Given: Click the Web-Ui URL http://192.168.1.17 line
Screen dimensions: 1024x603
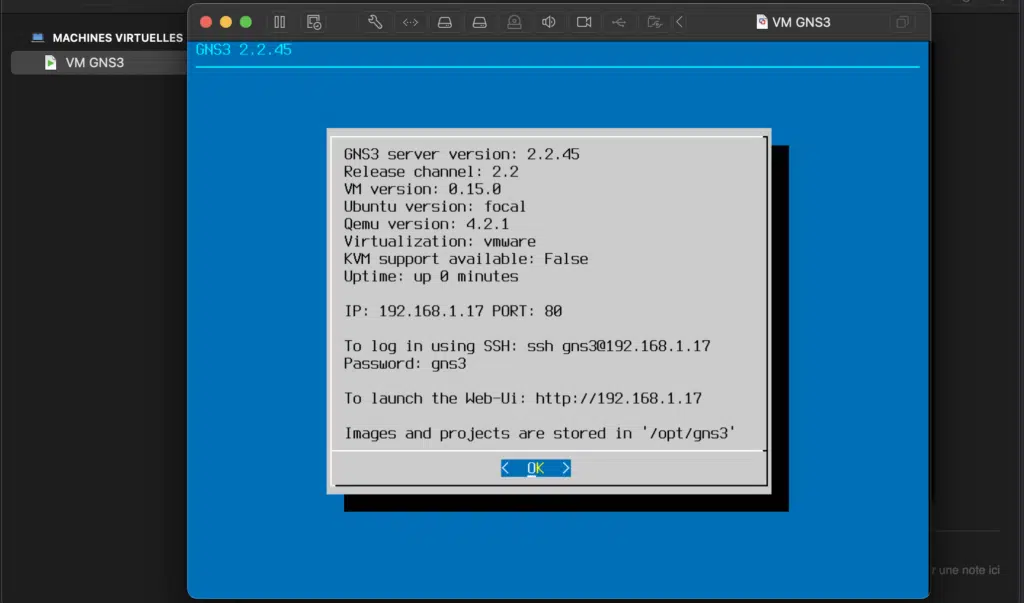Looking at the screenshot, I should [522, 399].
